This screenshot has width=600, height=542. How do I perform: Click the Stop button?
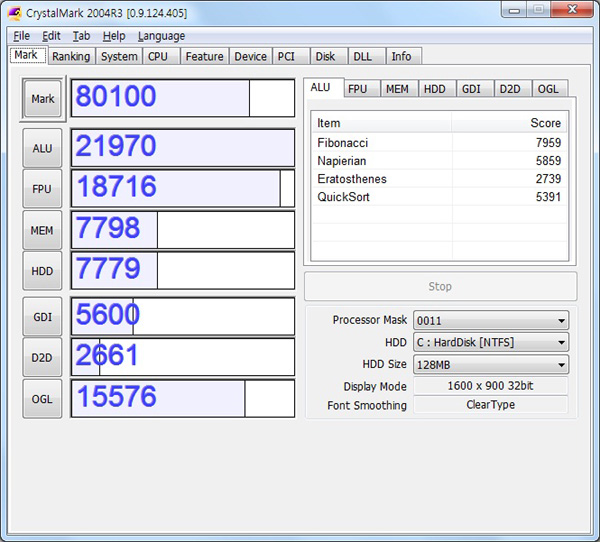click(440, 286)
